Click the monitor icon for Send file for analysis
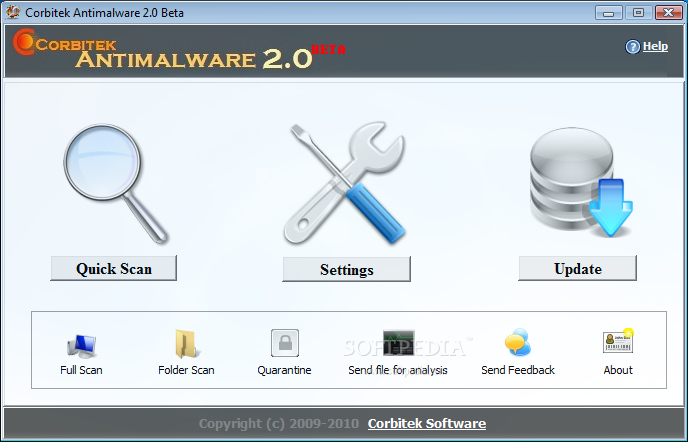The width and height of the screenshot is (688, 442). tap(398, 343)
